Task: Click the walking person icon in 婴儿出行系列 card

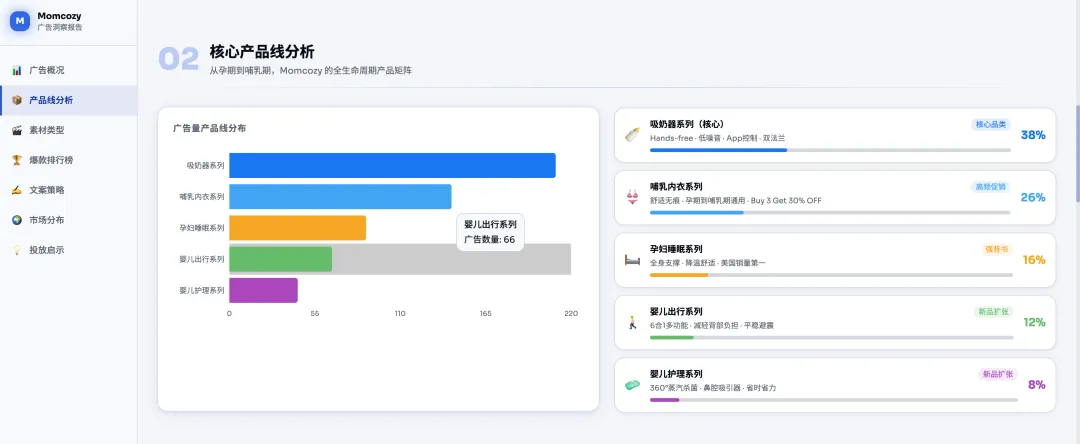Action: tap(632, 322)
